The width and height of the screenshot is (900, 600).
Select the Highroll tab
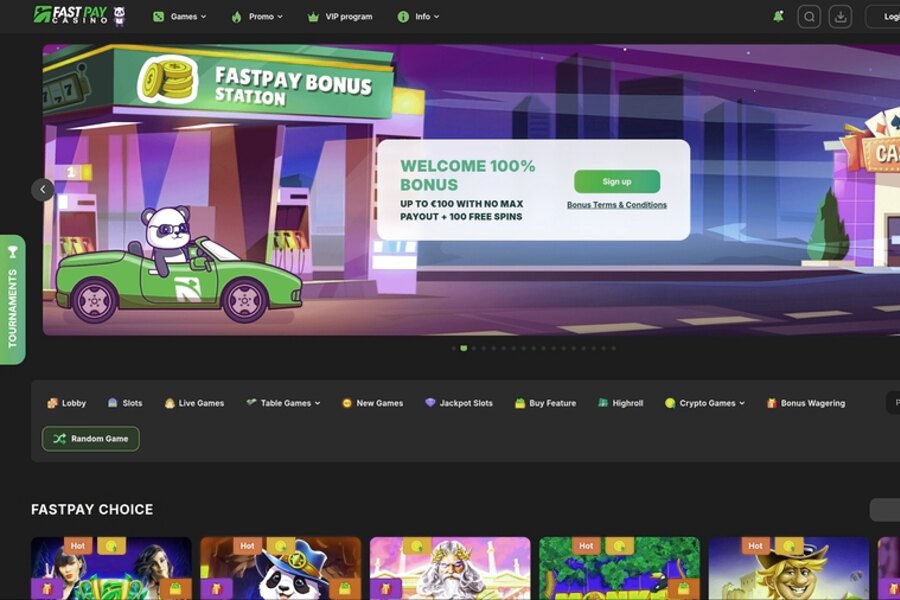[x=620, y=403]
